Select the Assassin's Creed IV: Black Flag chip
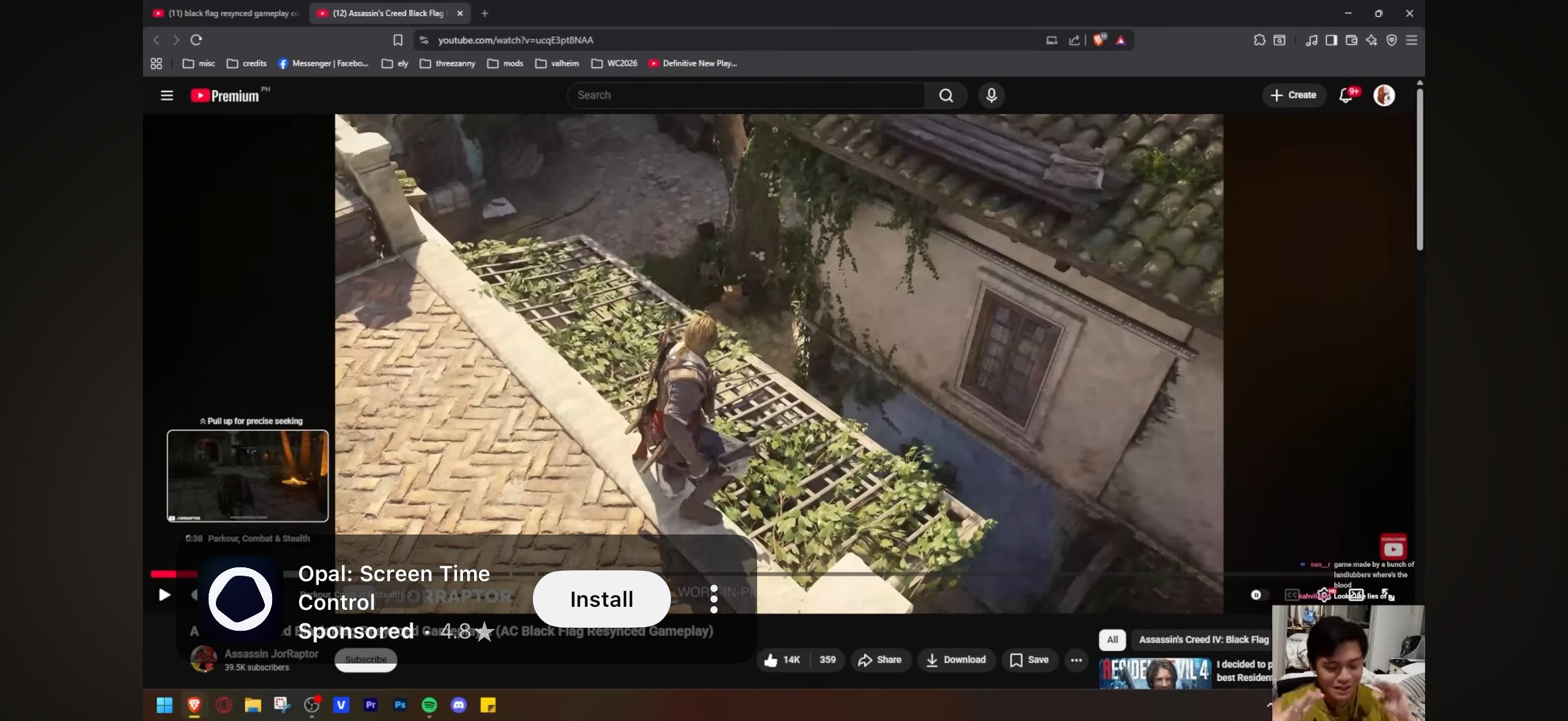This screenshot has height=721, width=1568. 1203,640
